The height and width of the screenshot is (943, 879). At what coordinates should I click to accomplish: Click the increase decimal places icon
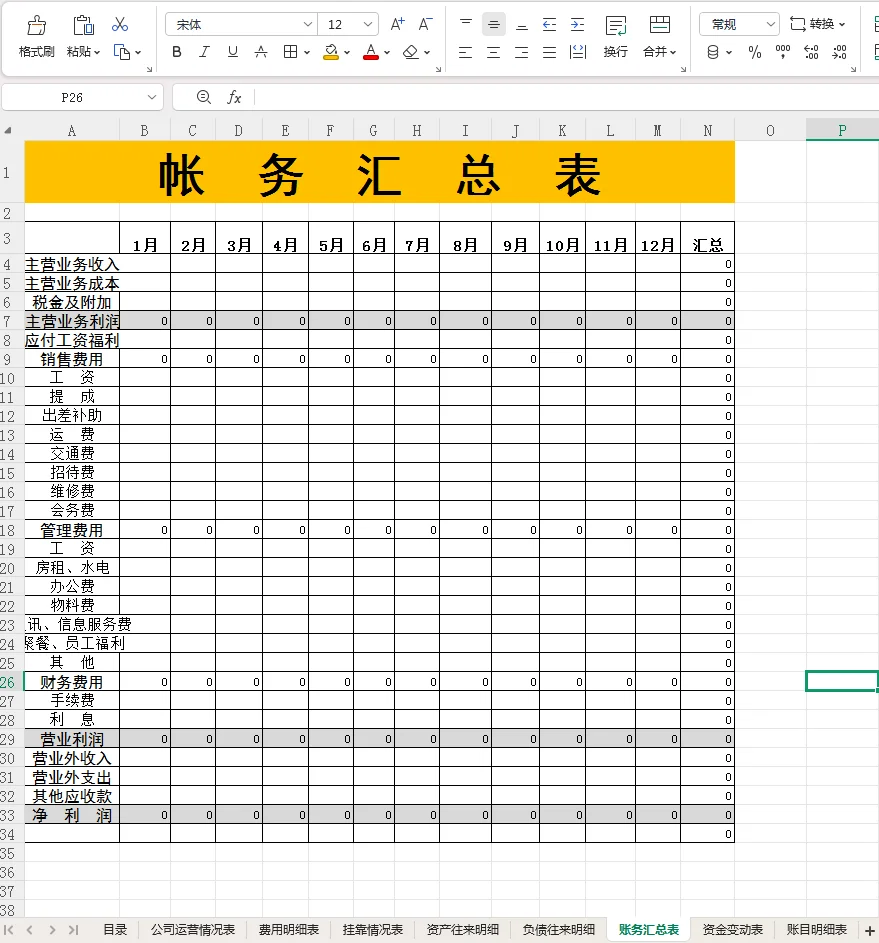(x=811, y=52)
